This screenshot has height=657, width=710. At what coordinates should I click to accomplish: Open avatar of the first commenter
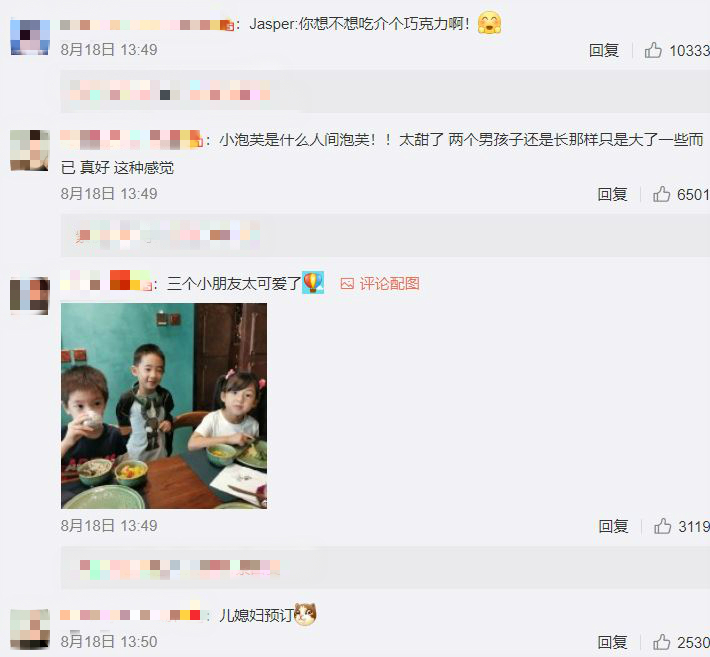(30, 37)
